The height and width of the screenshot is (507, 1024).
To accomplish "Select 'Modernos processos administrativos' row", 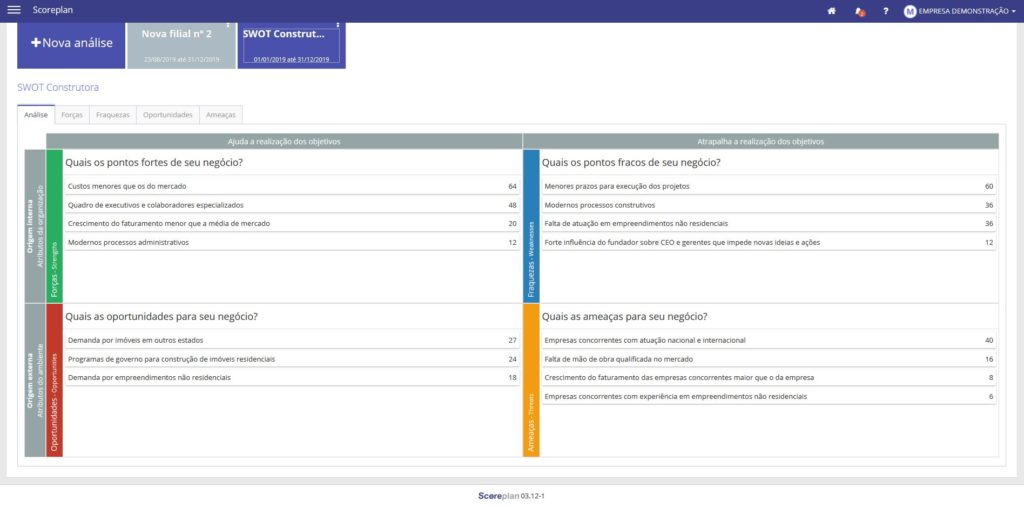I will [292, 242].
